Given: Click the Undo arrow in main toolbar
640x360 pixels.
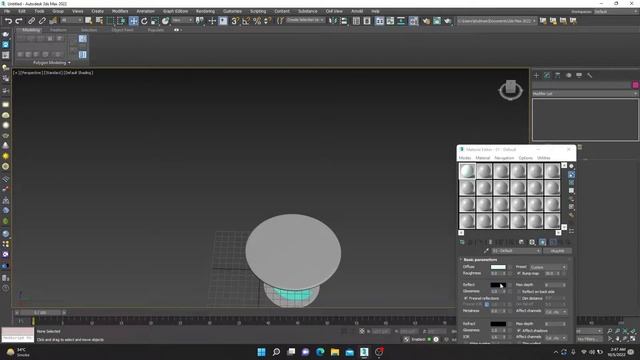Looking at the screenshot, I should click(x=8, y=21).
